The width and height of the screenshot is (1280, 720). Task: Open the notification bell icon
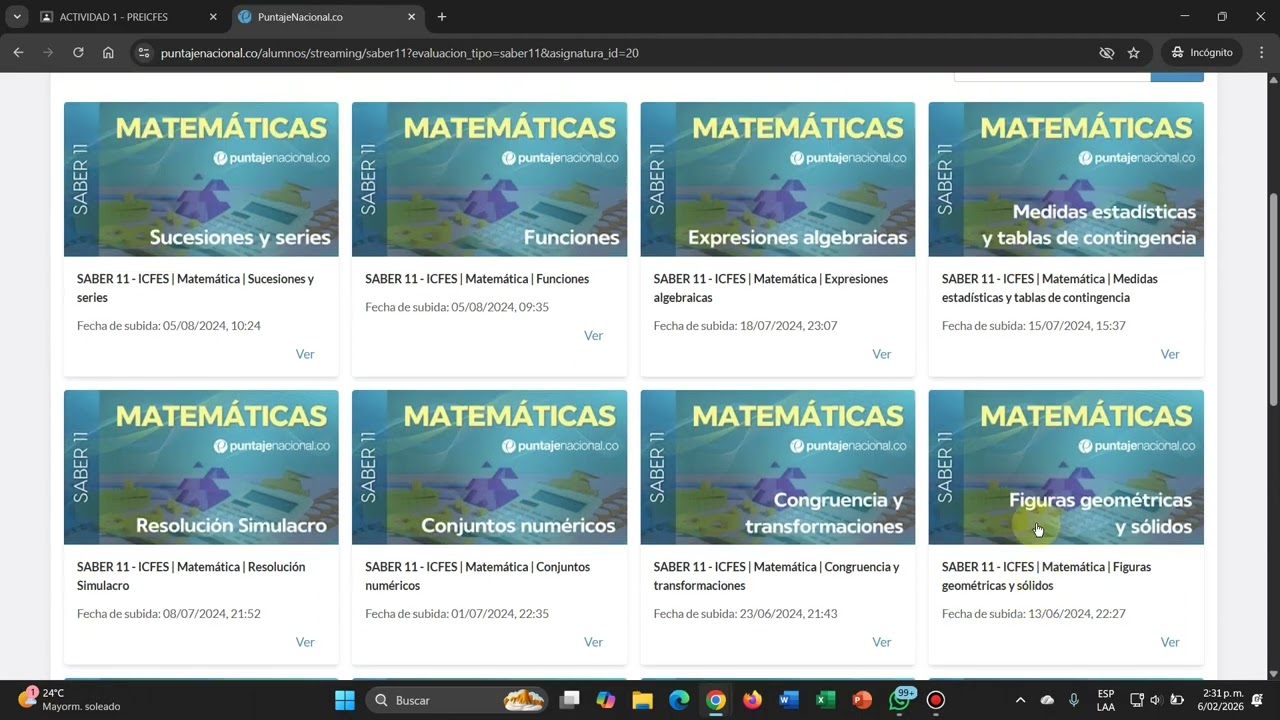coord(1259,700)
